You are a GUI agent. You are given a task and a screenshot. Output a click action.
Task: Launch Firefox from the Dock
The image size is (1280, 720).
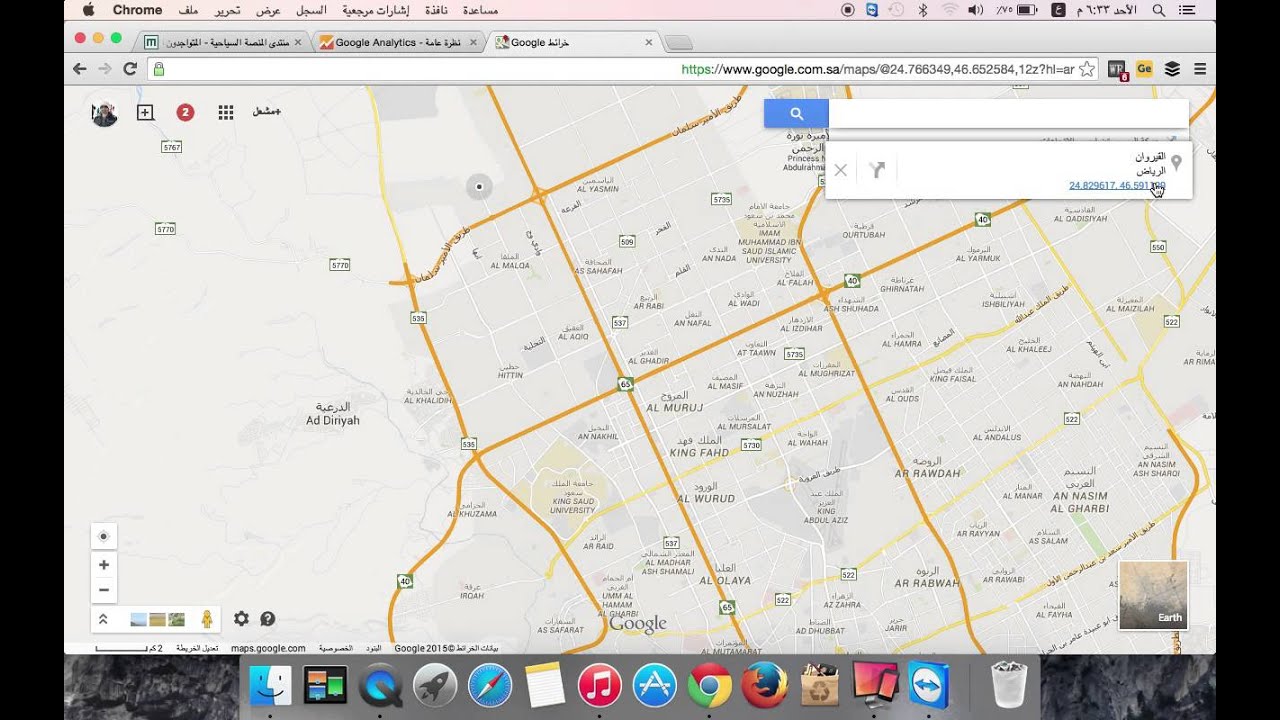tap(765, 686)
